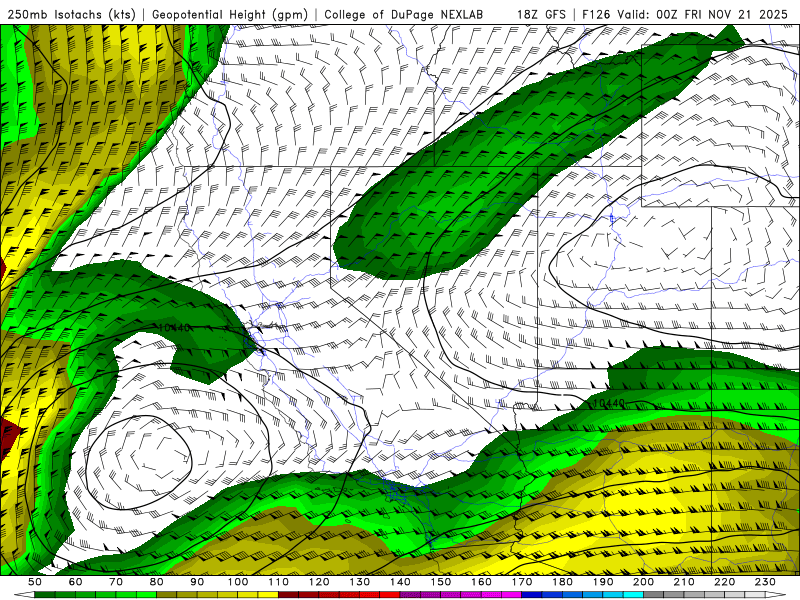Select the purple swatch right of 140
Image resolution: width=800 pixels, height=600 pixels.
click(x=410, y=595)
